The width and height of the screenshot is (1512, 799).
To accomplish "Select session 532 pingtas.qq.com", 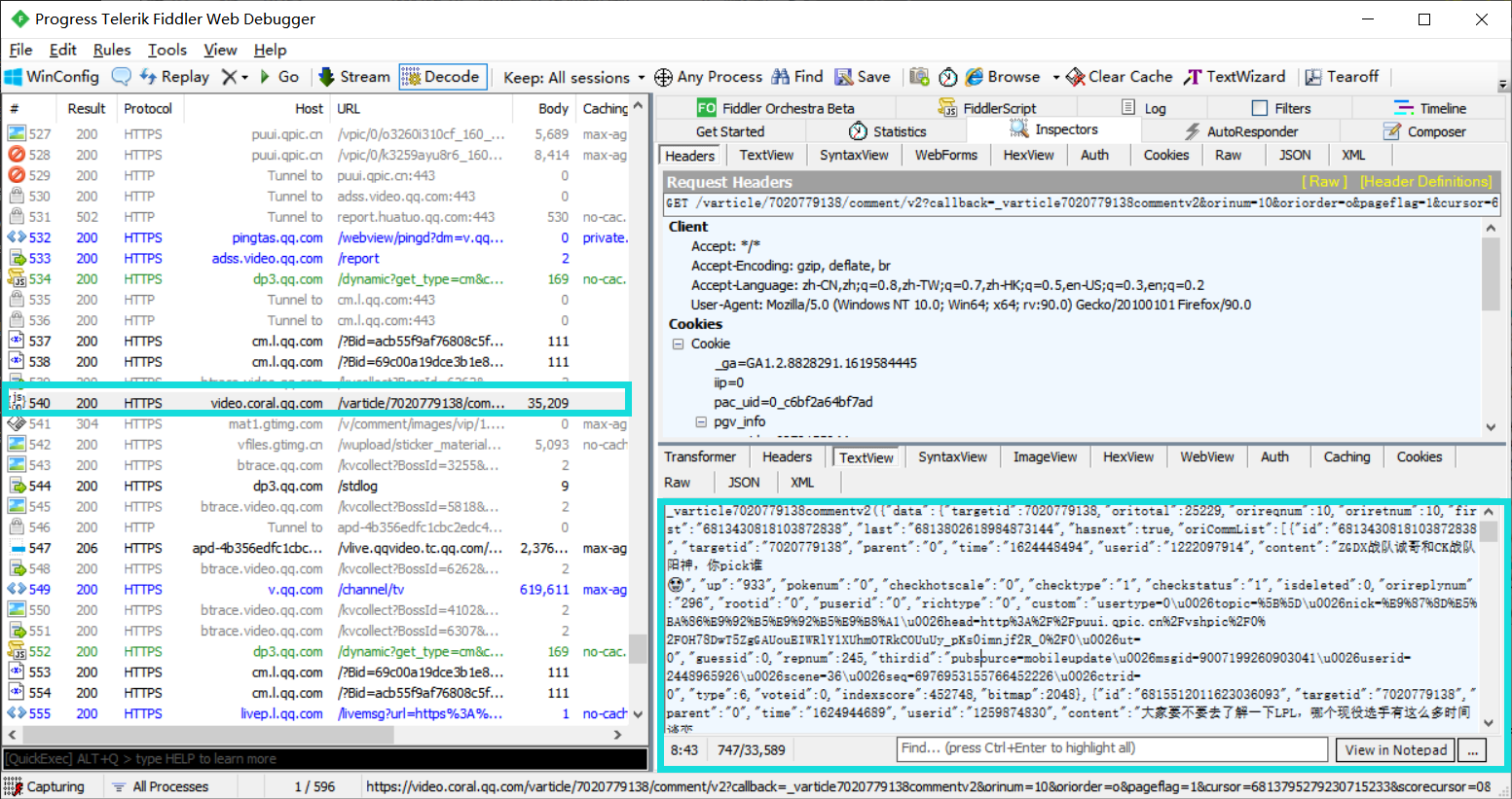I will [x=316, y=237].
